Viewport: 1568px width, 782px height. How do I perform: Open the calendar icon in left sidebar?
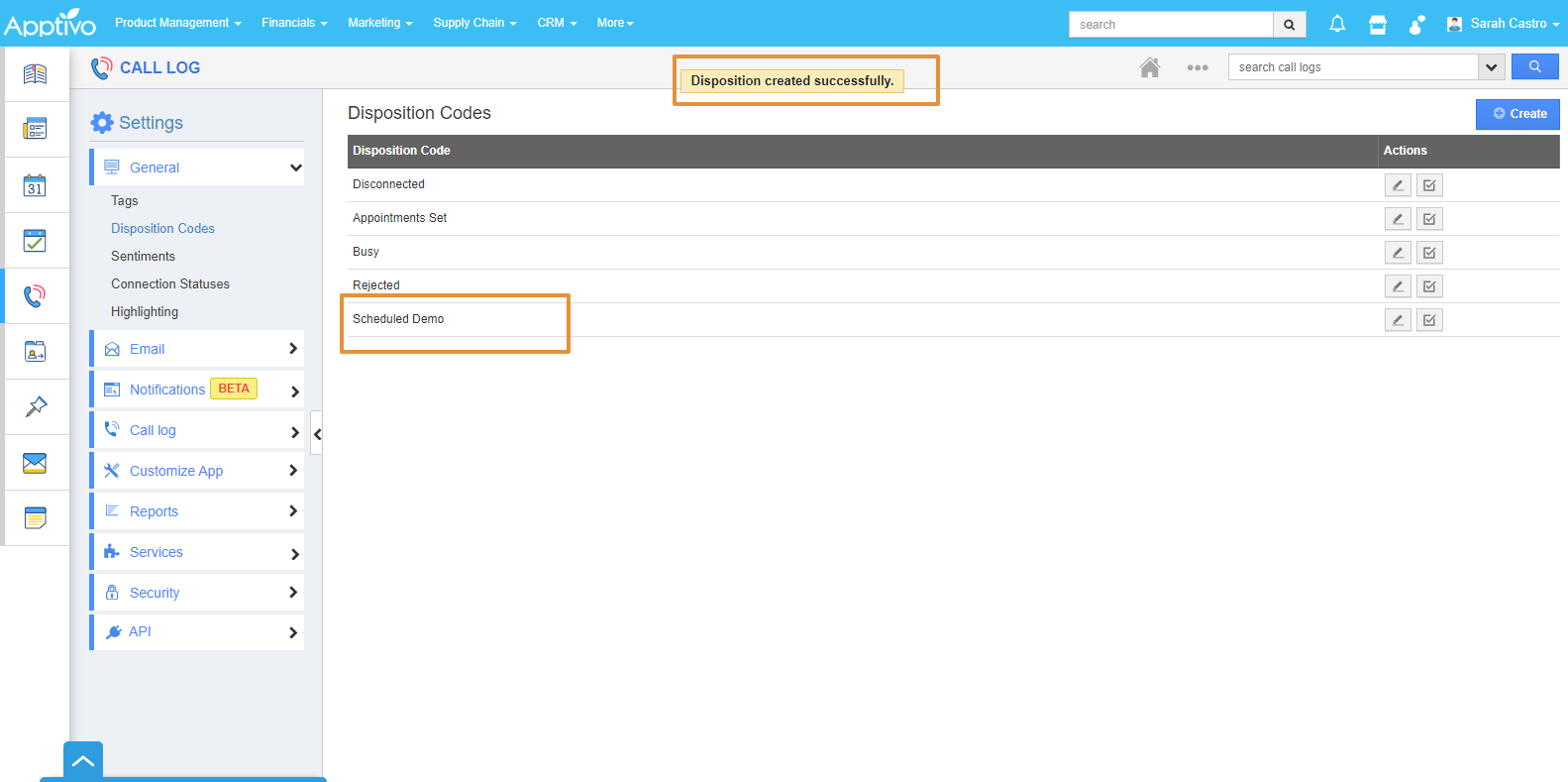(x=35, y=185)
